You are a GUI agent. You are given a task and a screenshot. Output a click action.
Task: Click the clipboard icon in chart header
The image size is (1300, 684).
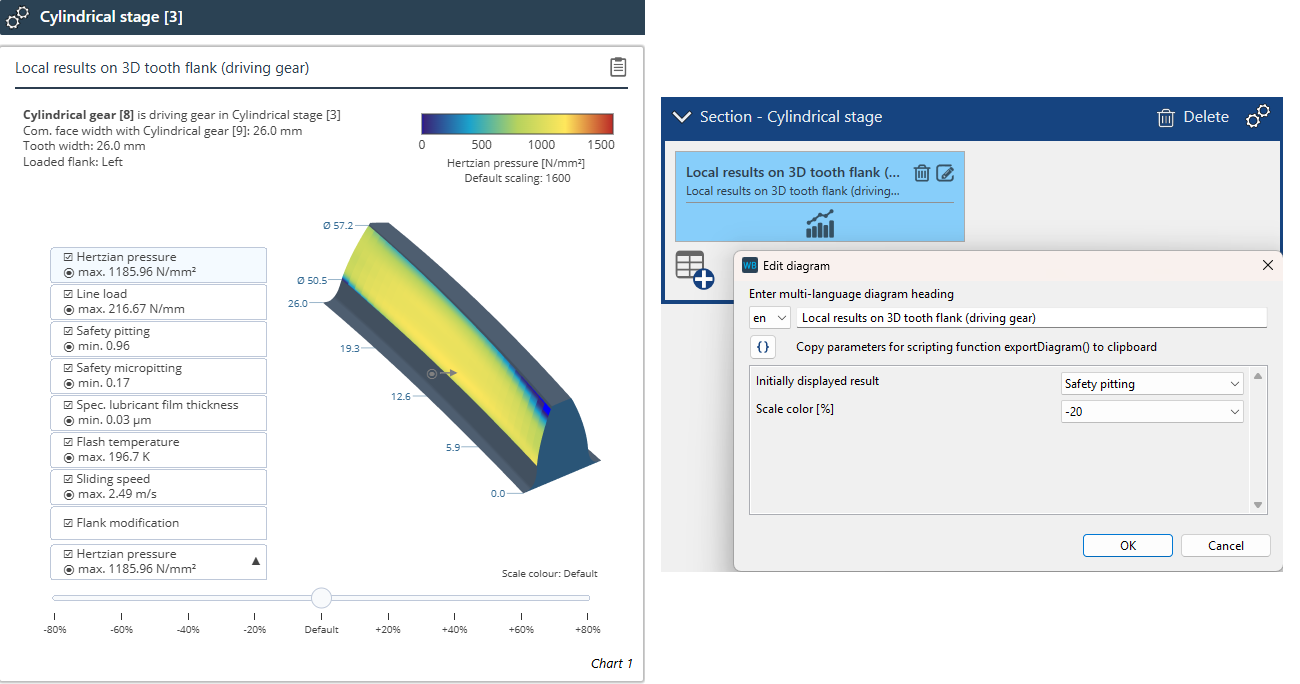point(618,68)
